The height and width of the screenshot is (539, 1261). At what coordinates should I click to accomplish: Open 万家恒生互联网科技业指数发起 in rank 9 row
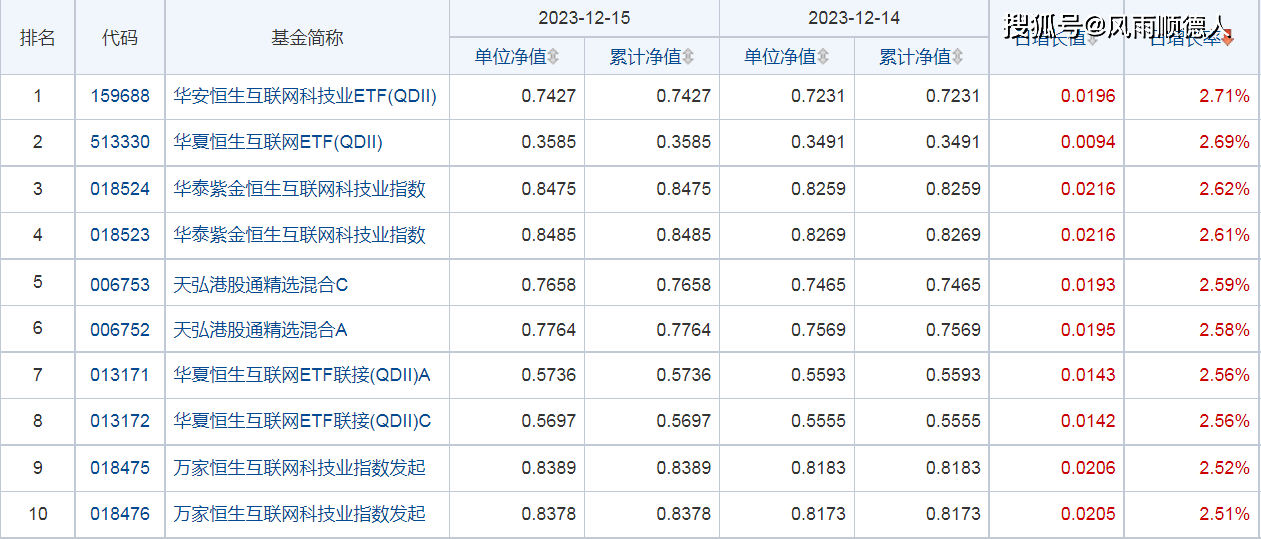(x=300, y=467)
